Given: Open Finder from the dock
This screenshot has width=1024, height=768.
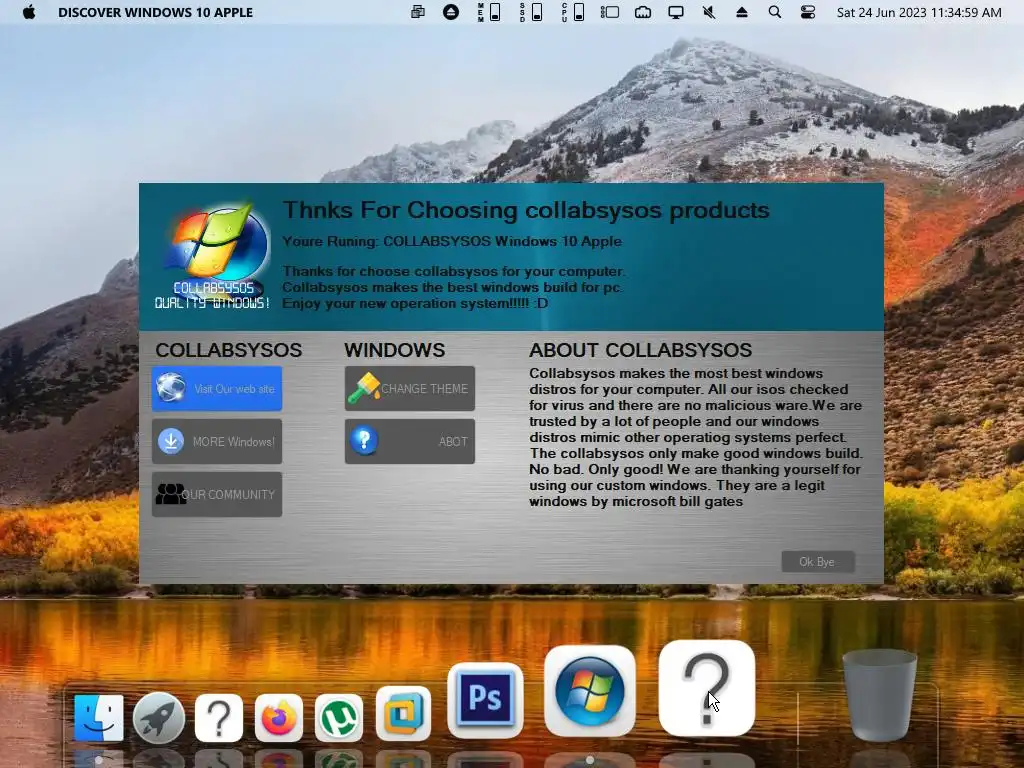Looking at the screenshot, I should [x=99, y=718].
